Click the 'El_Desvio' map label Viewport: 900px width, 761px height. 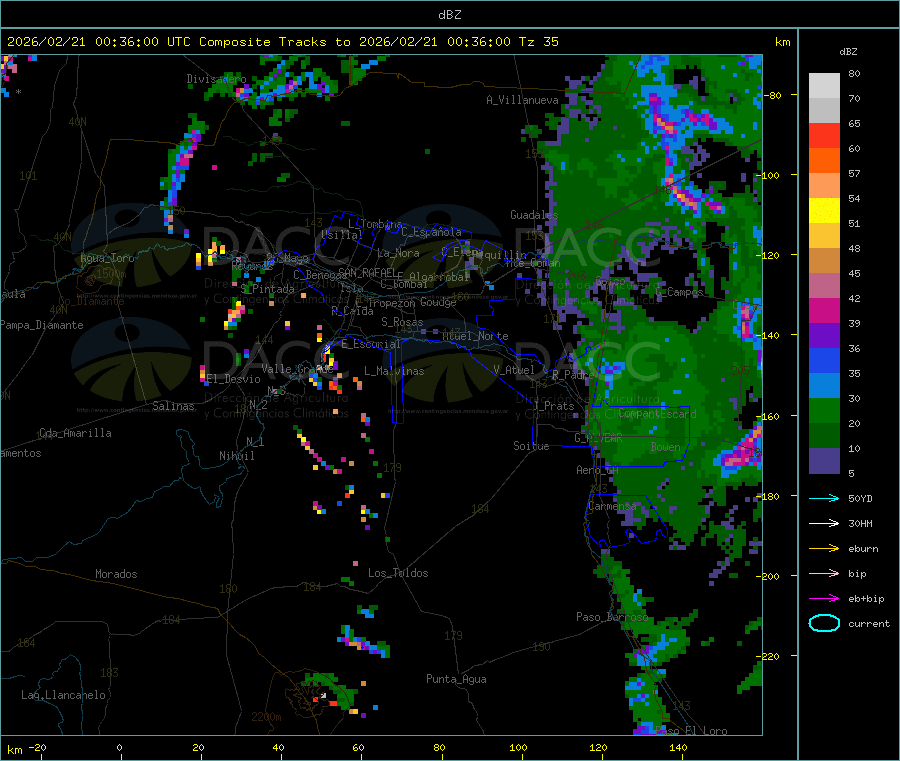pos(233,379)
